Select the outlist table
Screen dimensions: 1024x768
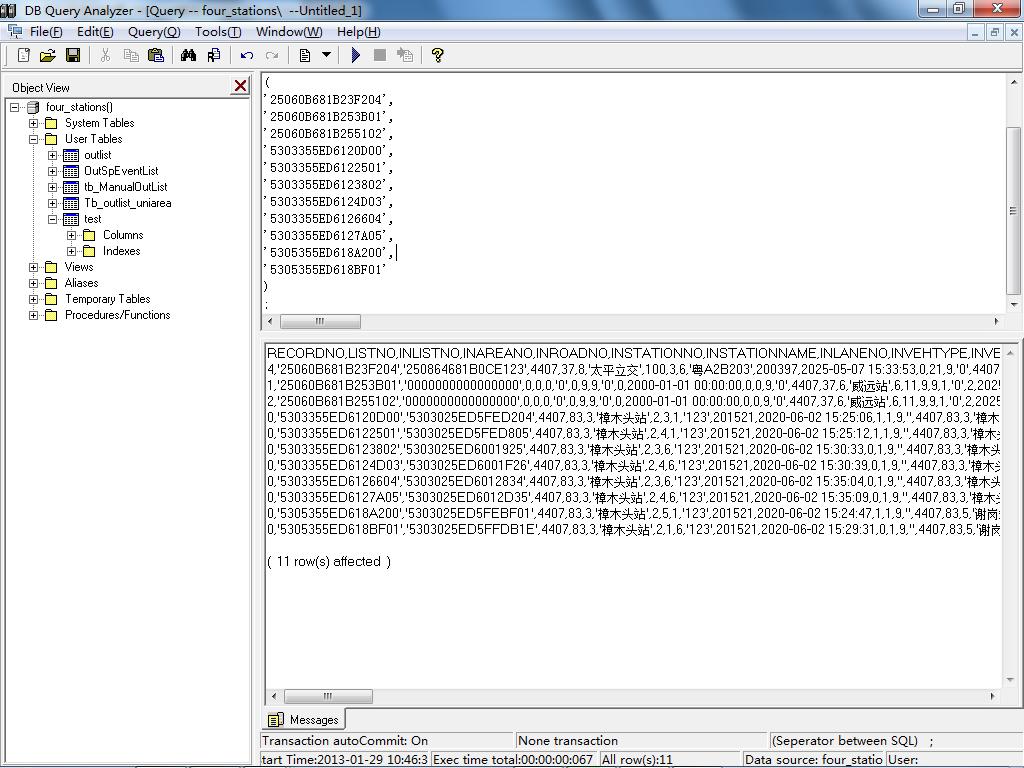click(x=97, y=155)
